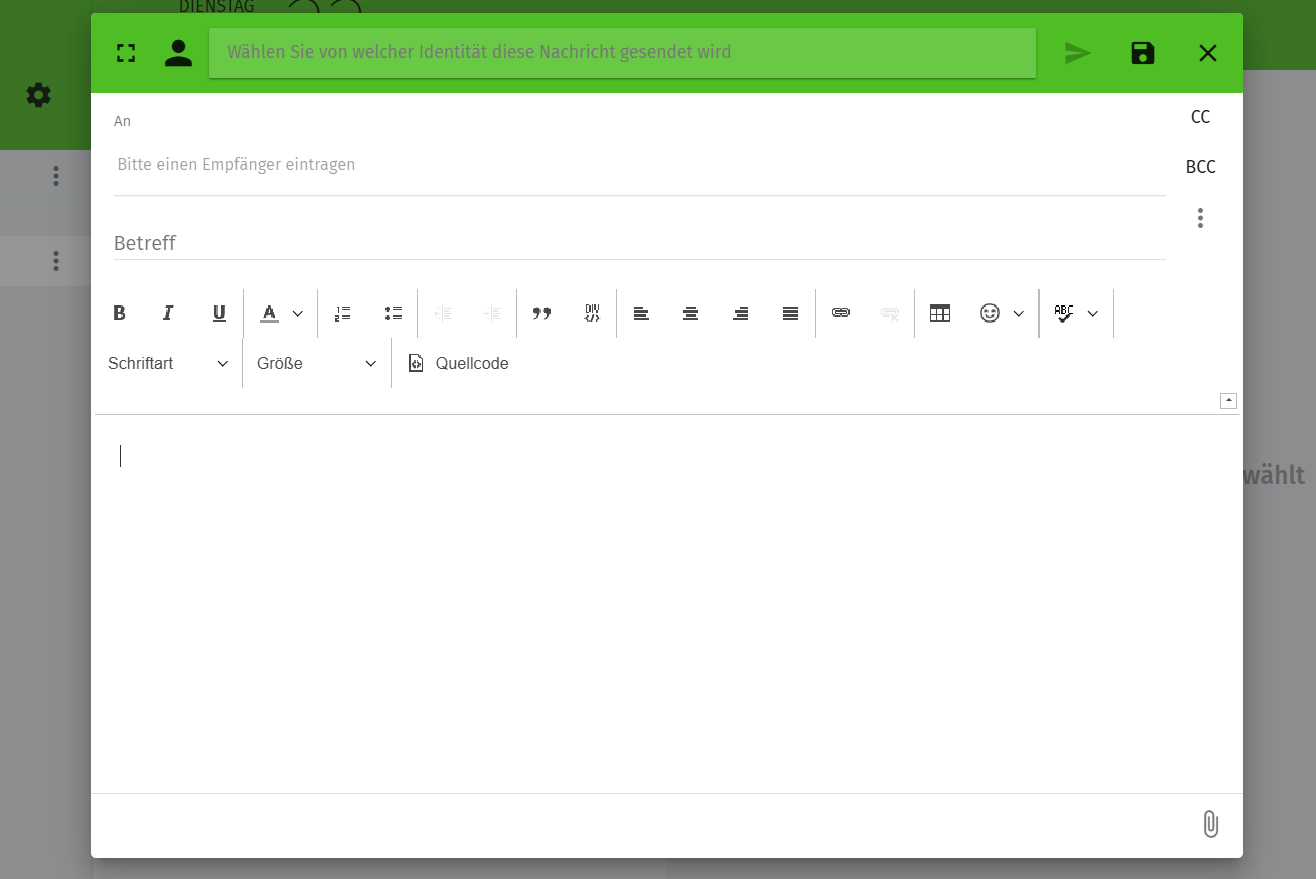The width and height of the screenshot is (1316, 879).
Task: Center align the text
Action: pos(690,313)
